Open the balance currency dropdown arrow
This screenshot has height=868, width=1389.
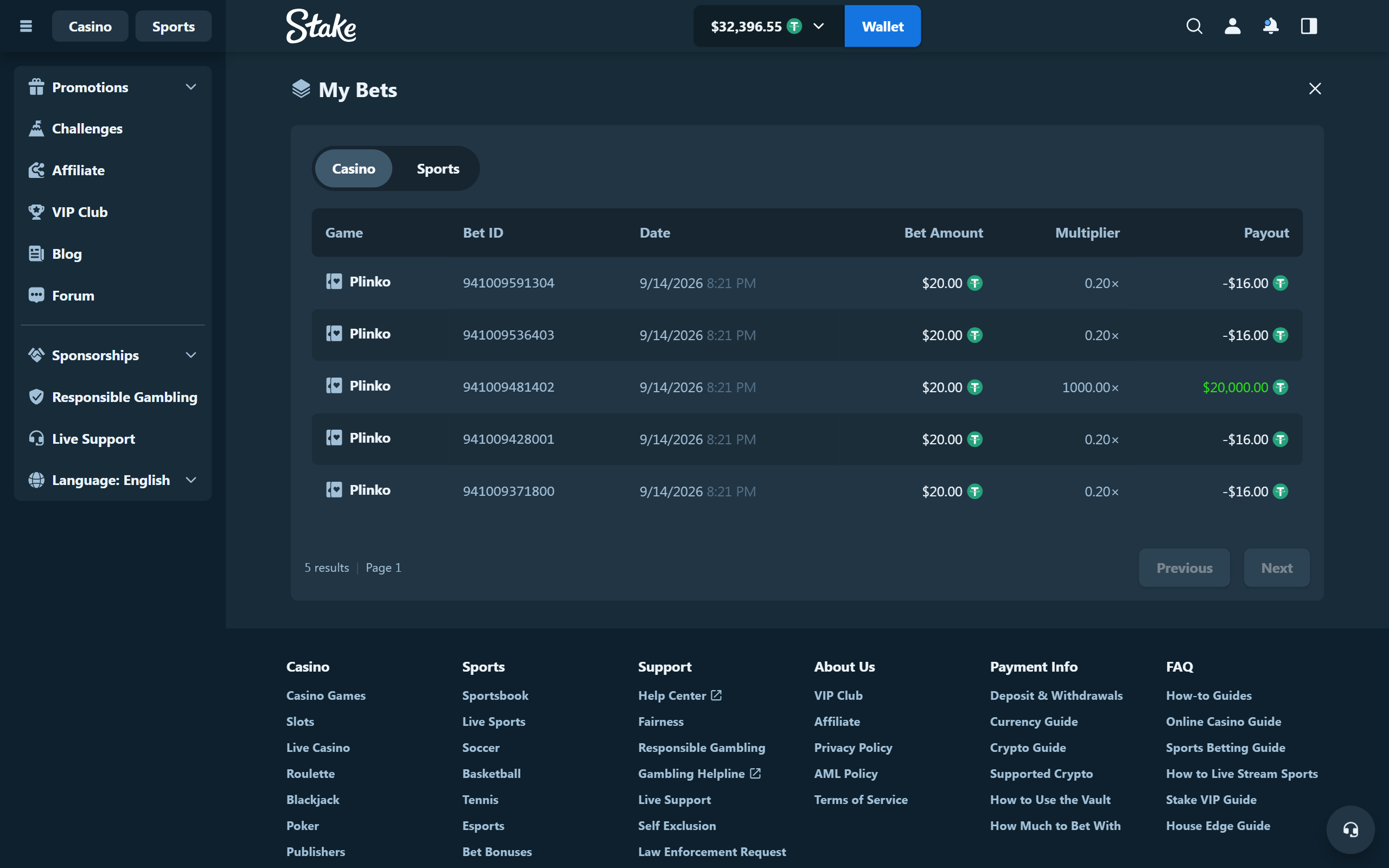click(x=819, y=27)
